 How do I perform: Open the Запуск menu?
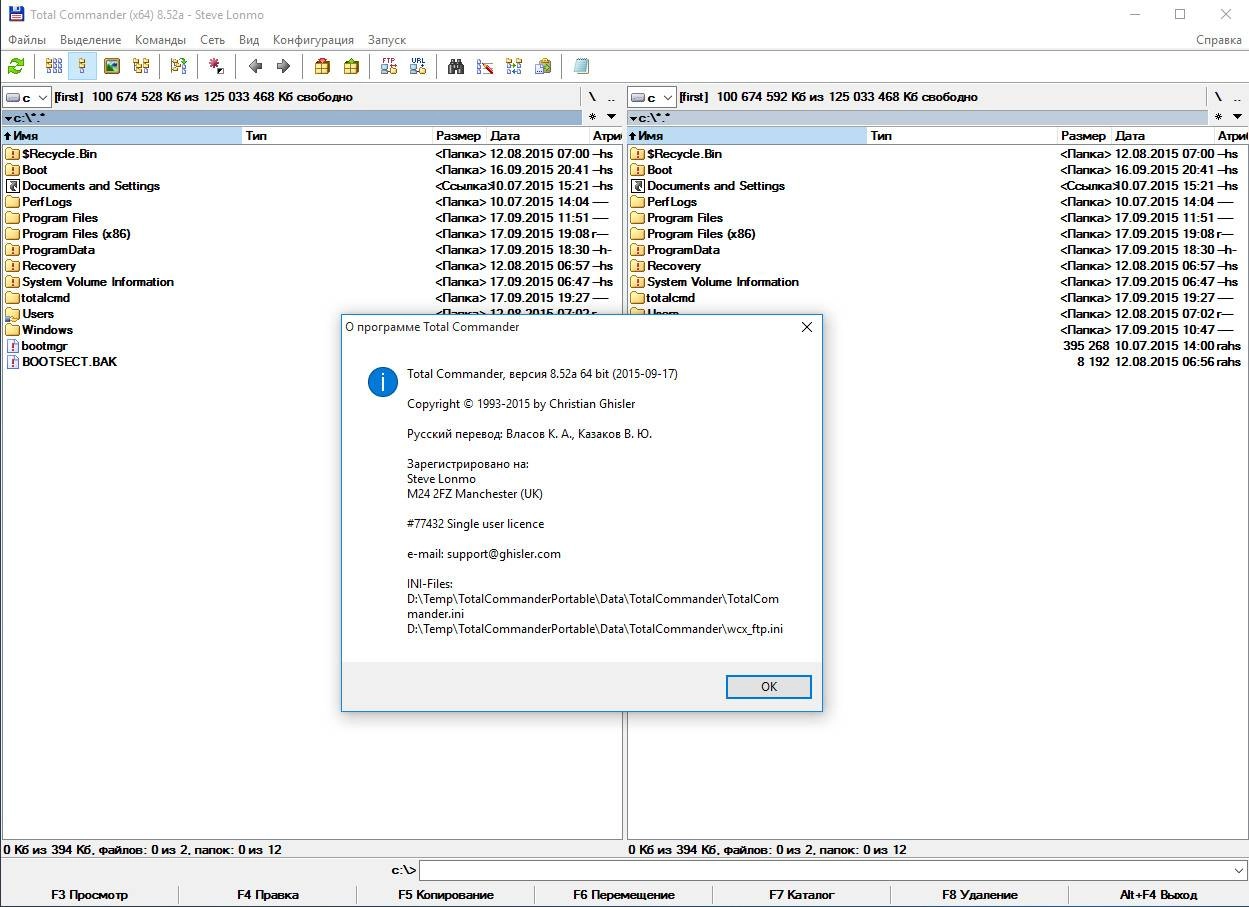point(387,40)
